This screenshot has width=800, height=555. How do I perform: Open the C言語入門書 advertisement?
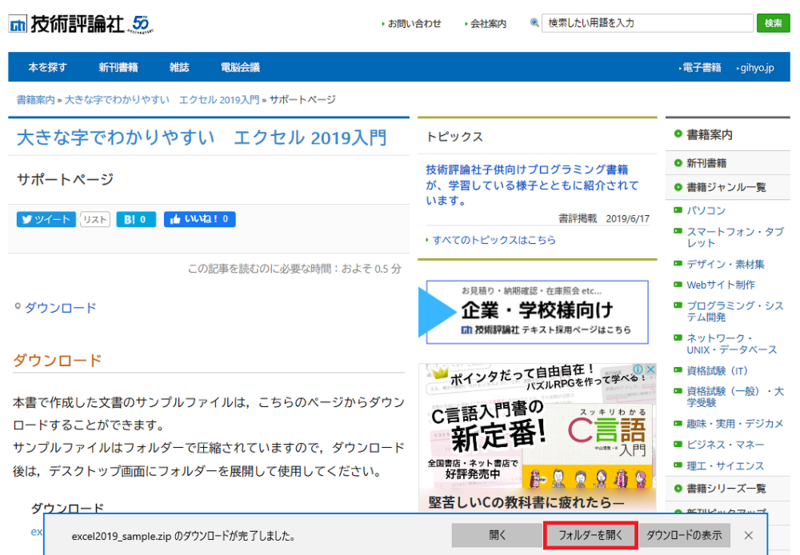pos(536,437)
